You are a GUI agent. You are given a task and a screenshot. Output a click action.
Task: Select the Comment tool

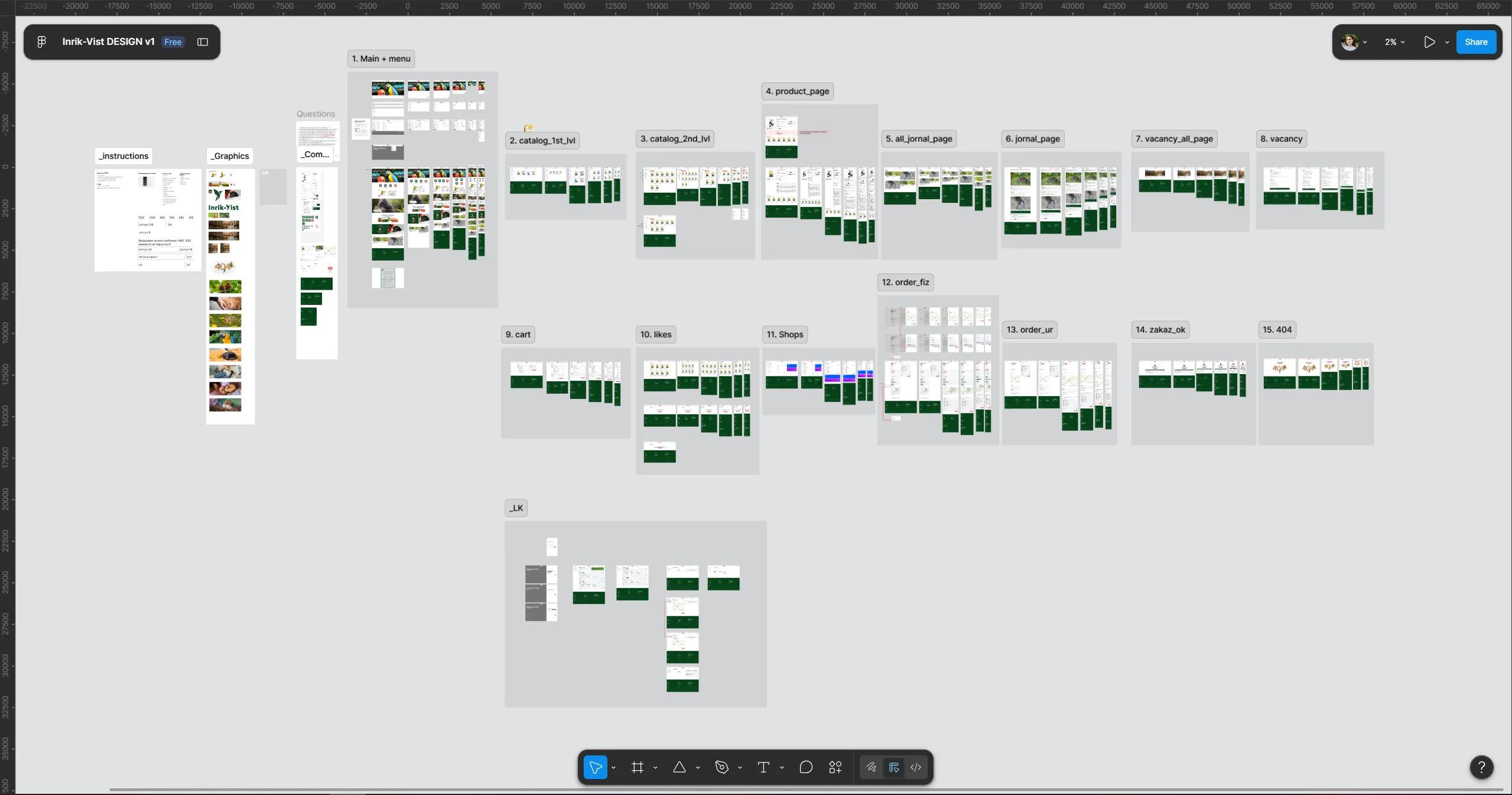pyautogui.click(x=806, y=767)
